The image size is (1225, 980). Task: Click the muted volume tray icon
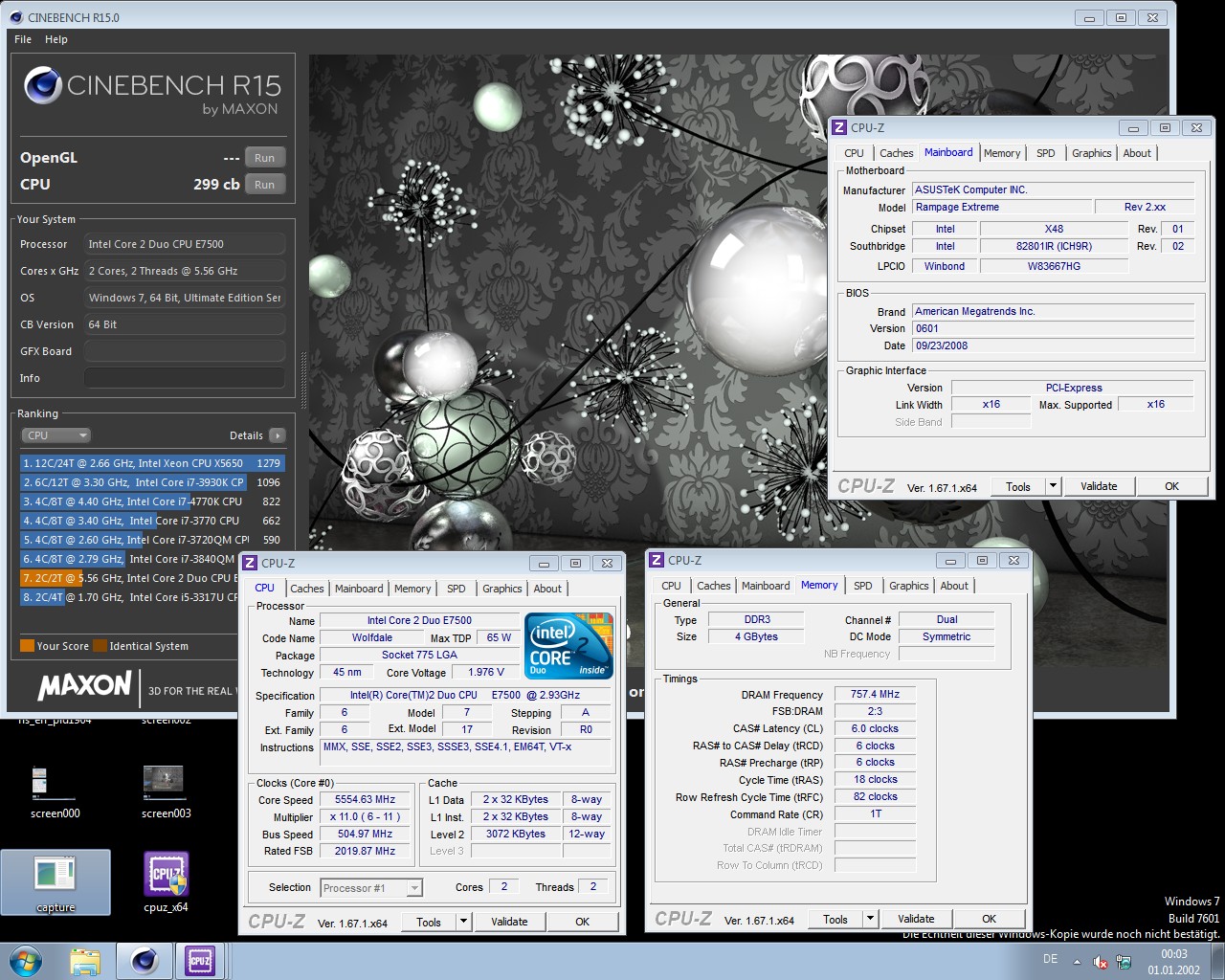1101,962
